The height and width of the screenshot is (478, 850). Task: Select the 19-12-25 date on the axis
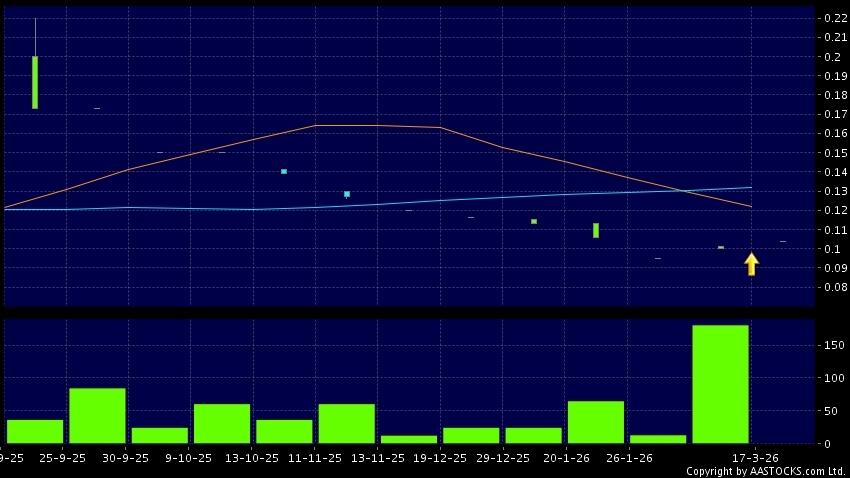[x=441, y=458]
